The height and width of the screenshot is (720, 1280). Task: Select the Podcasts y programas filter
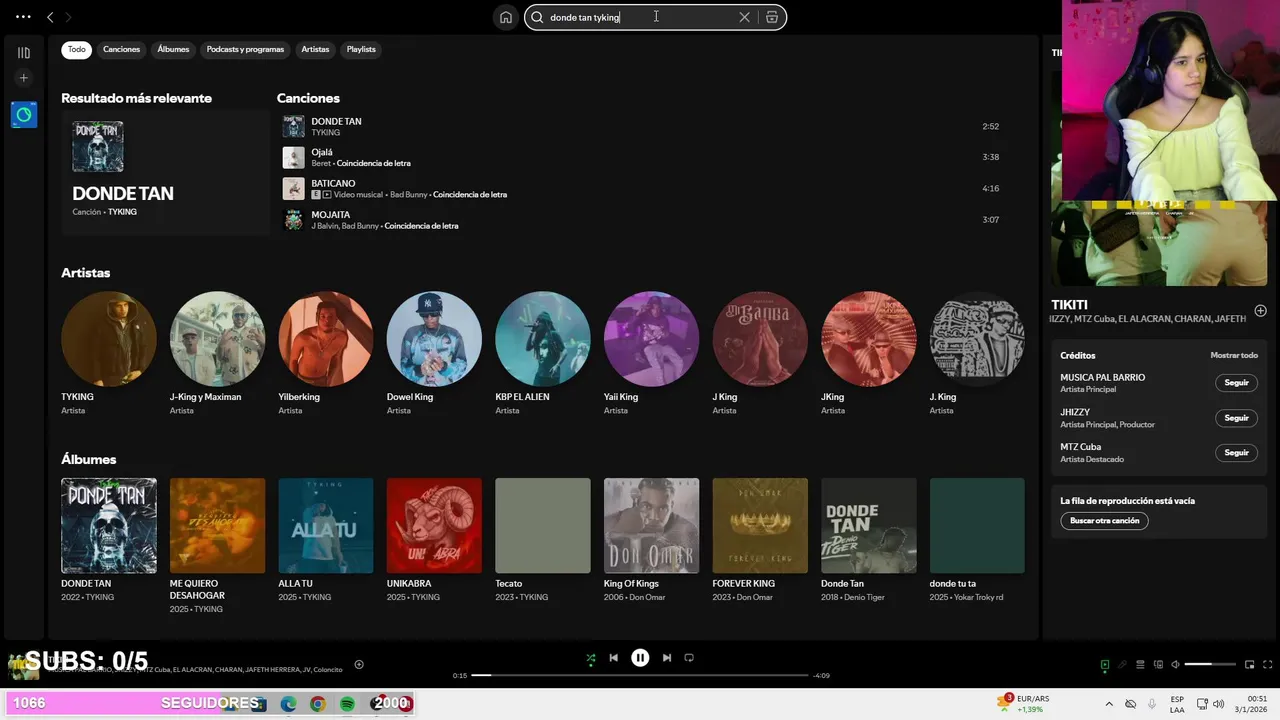pyautogui.click(x=245, y=49)
